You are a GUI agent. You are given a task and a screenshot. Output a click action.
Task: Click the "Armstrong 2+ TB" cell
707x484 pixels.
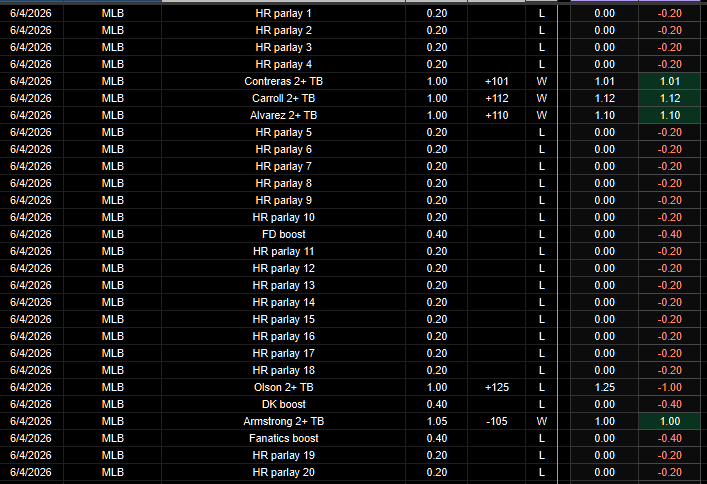(283, 421)
